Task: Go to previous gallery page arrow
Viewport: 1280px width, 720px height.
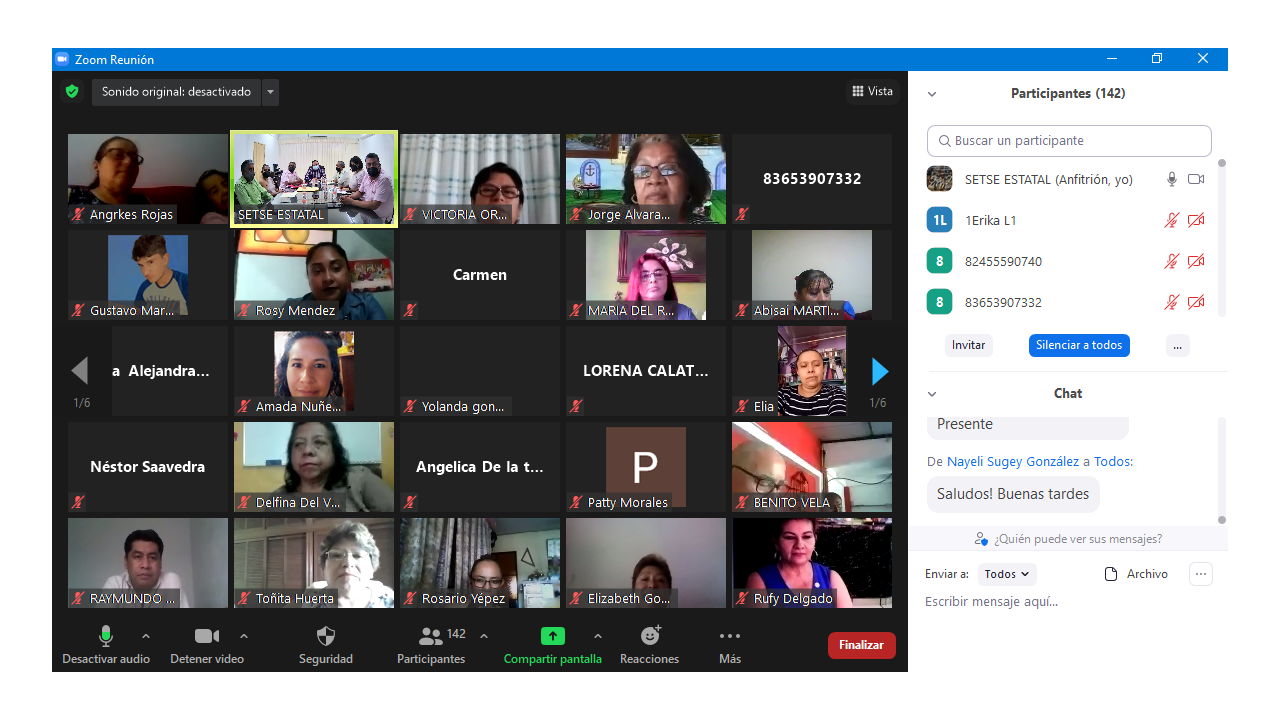Action: tap(80, 372)
